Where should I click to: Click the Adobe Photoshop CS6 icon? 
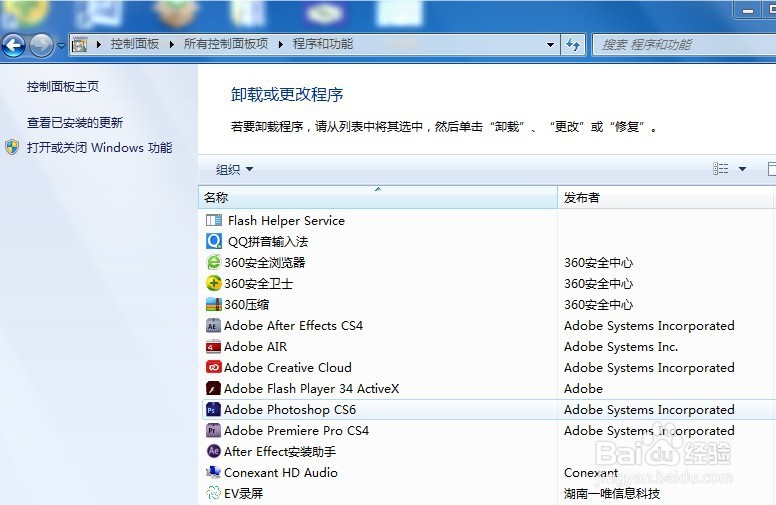213,409
